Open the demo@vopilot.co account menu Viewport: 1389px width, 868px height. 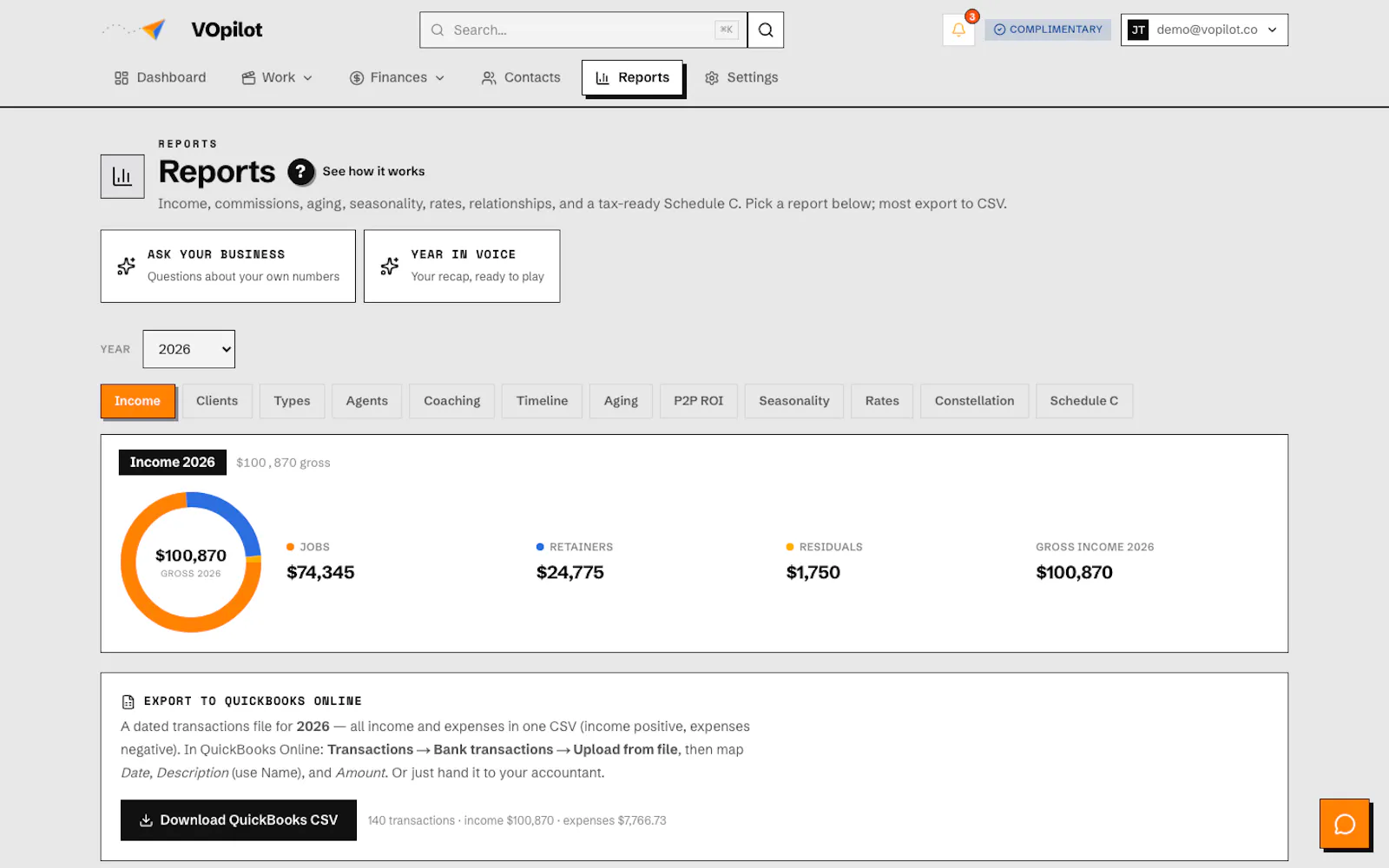pyautogui.click(x=1204, y=30)
